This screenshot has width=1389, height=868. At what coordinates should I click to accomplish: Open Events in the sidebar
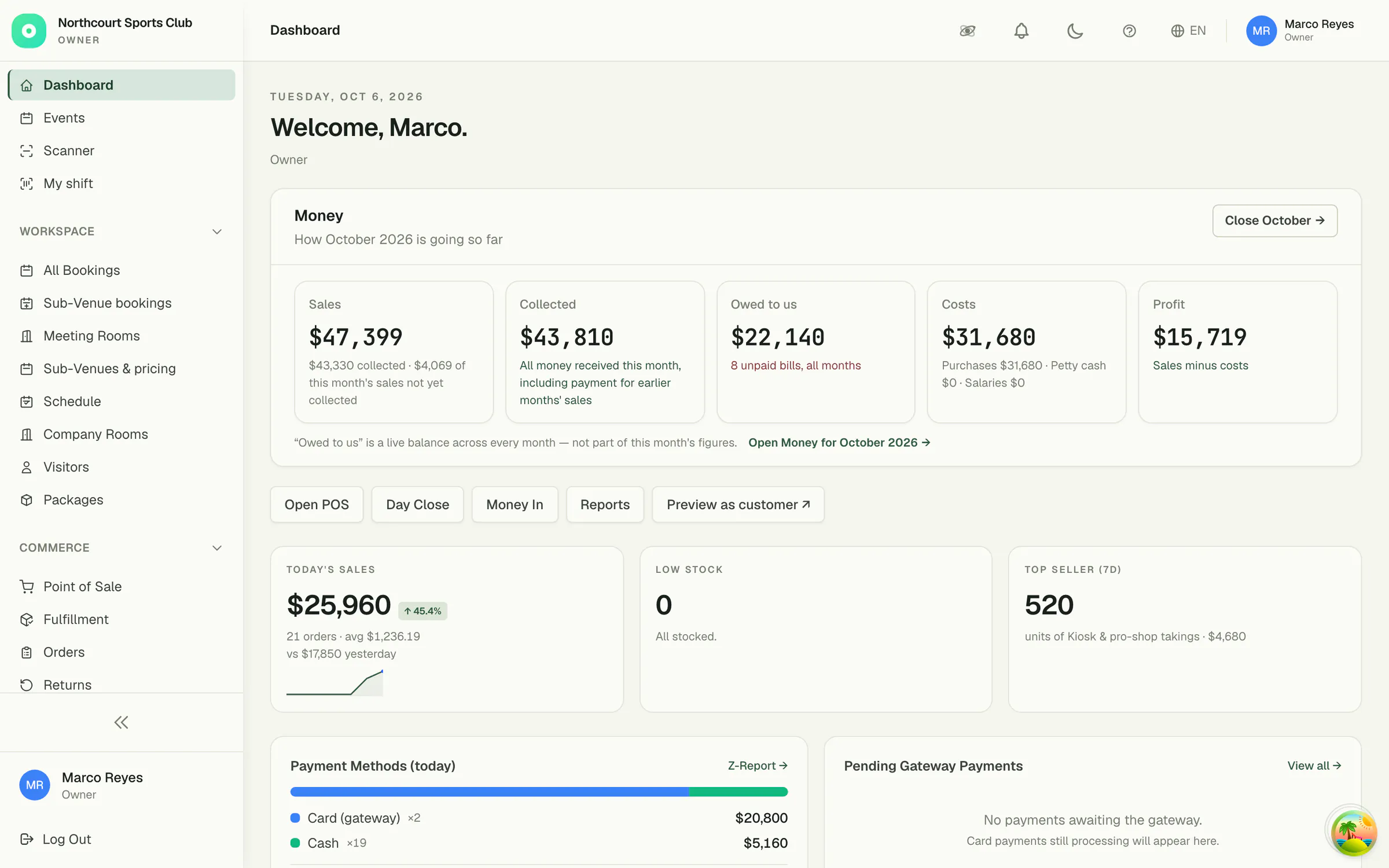pyautogui.click(x=122, y=118)
